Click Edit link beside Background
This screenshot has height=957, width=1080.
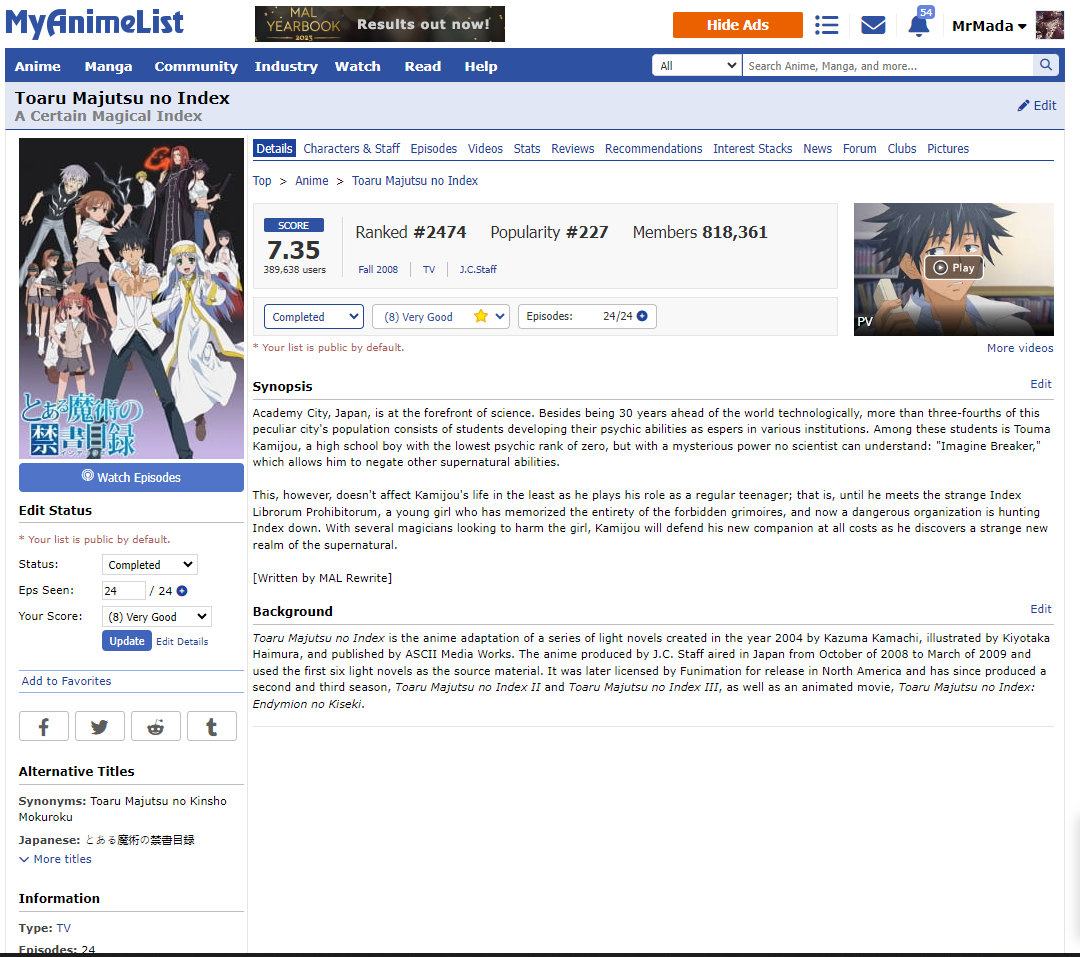1040,609
